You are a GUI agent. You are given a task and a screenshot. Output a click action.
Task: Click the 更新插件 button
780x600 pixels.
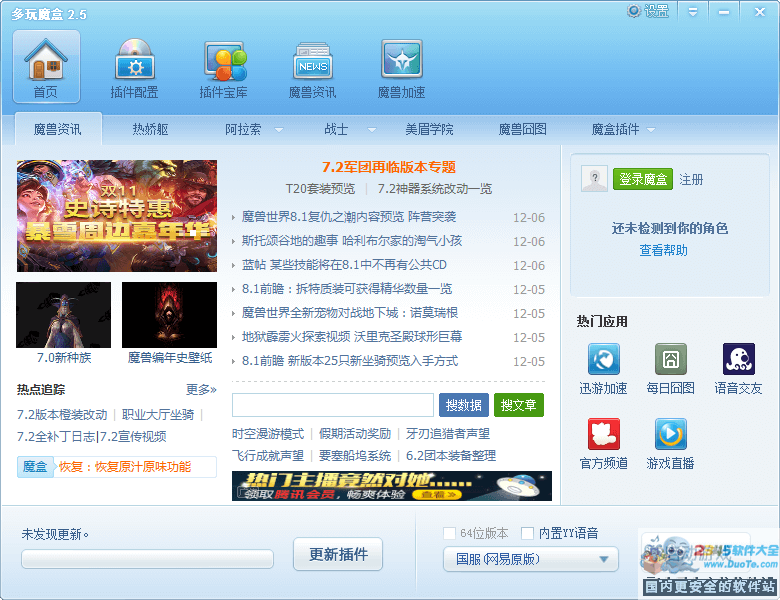[338, 554]
